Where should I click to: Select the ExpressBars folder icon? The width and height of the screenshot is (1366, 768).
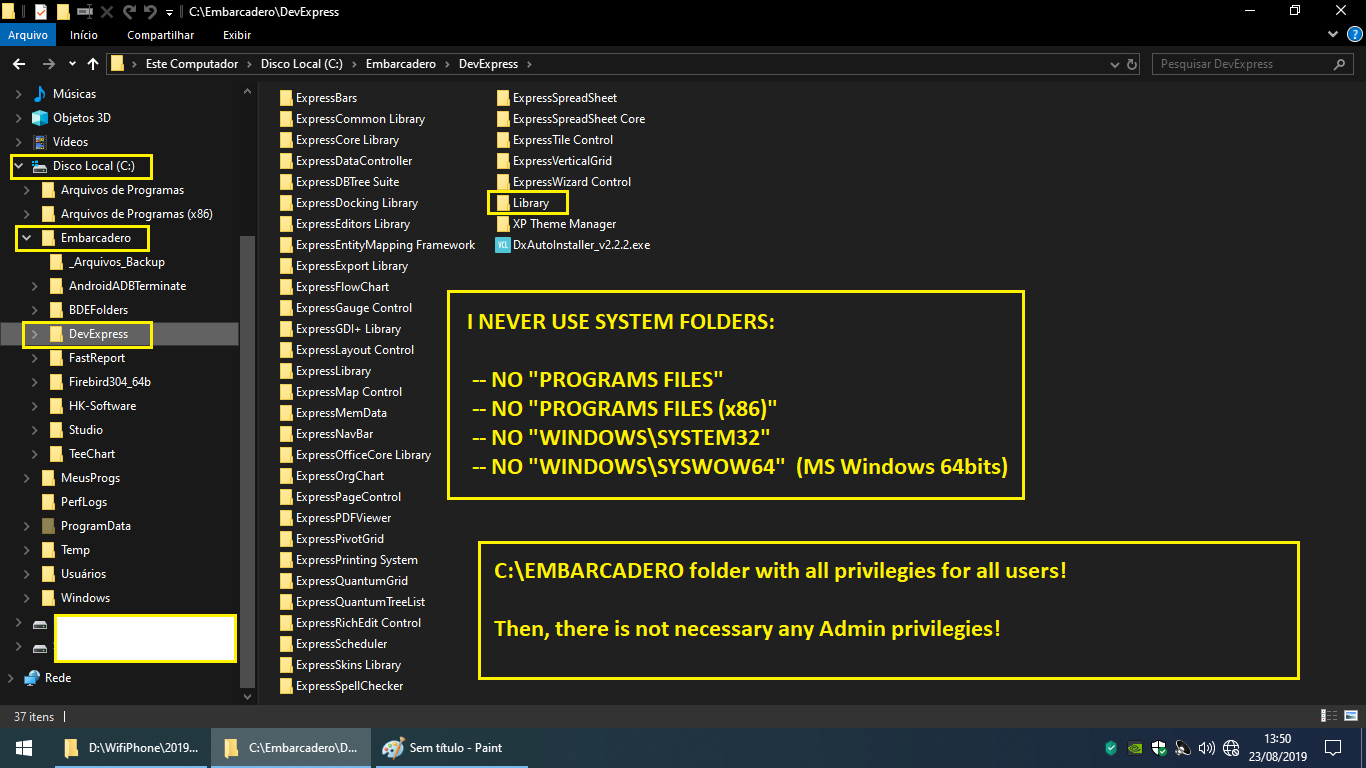287,98
